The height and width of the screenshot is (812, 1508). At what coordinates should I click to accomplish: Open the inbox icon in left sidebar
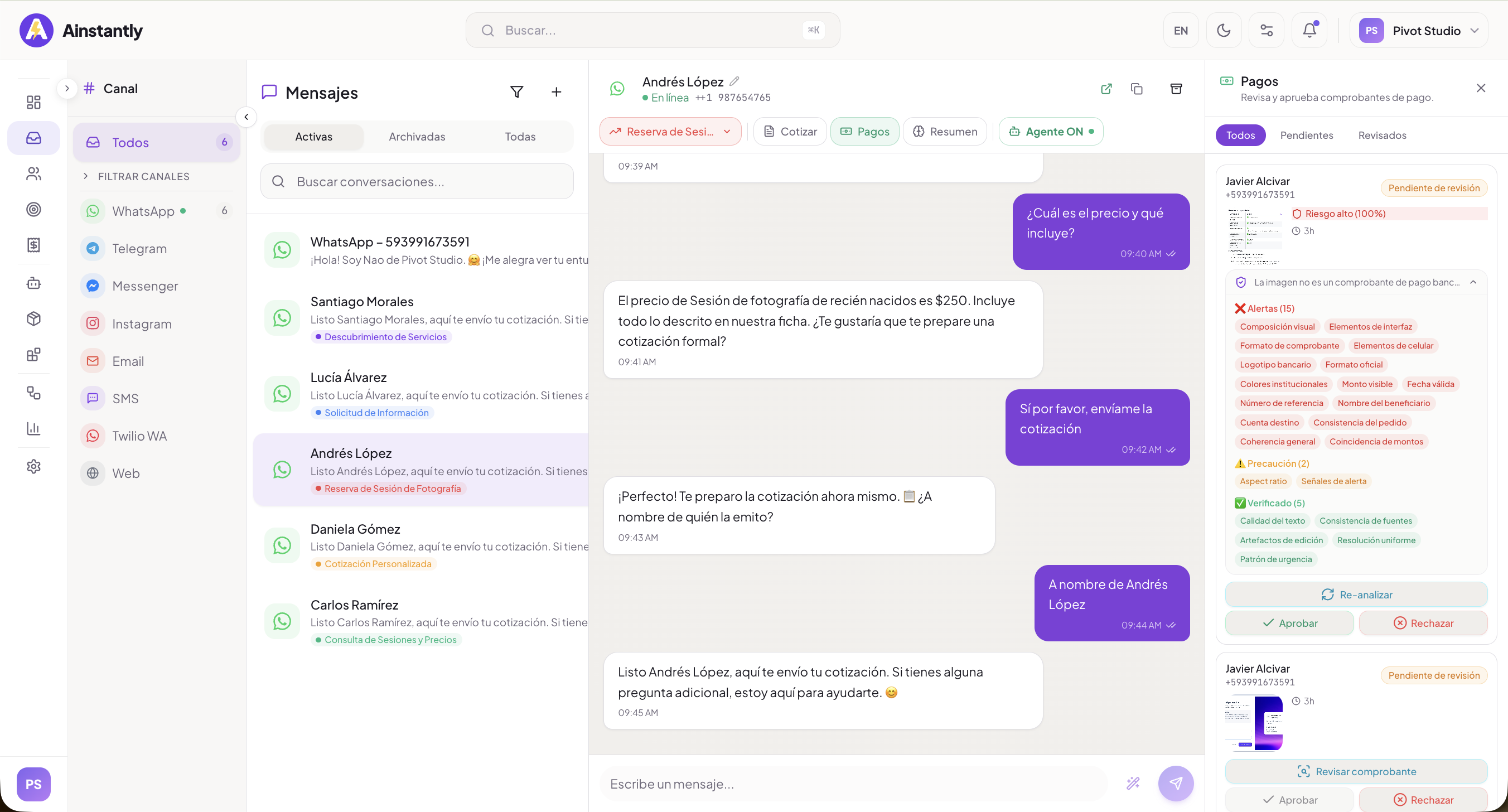[x=33, y=138]
